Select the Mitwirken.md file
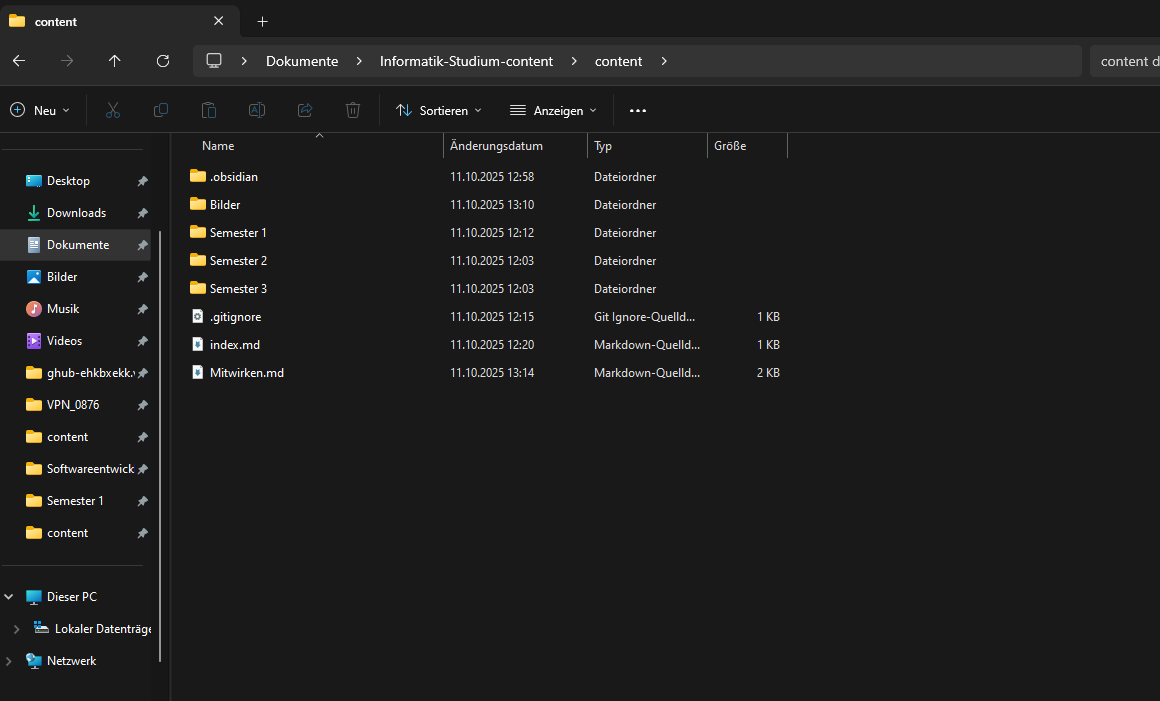1160x701 pixels. 246,373
